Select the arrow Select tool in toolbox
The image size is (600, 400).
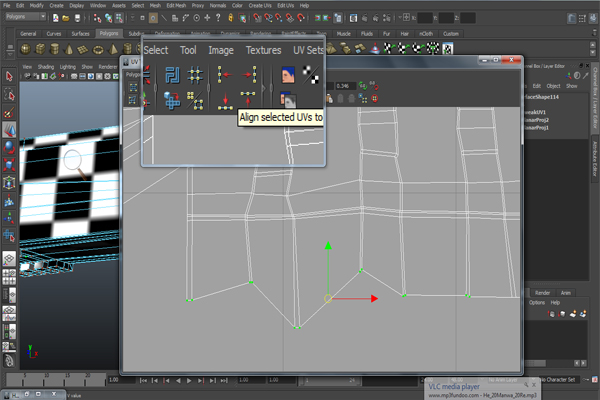[x=9, y=77]
